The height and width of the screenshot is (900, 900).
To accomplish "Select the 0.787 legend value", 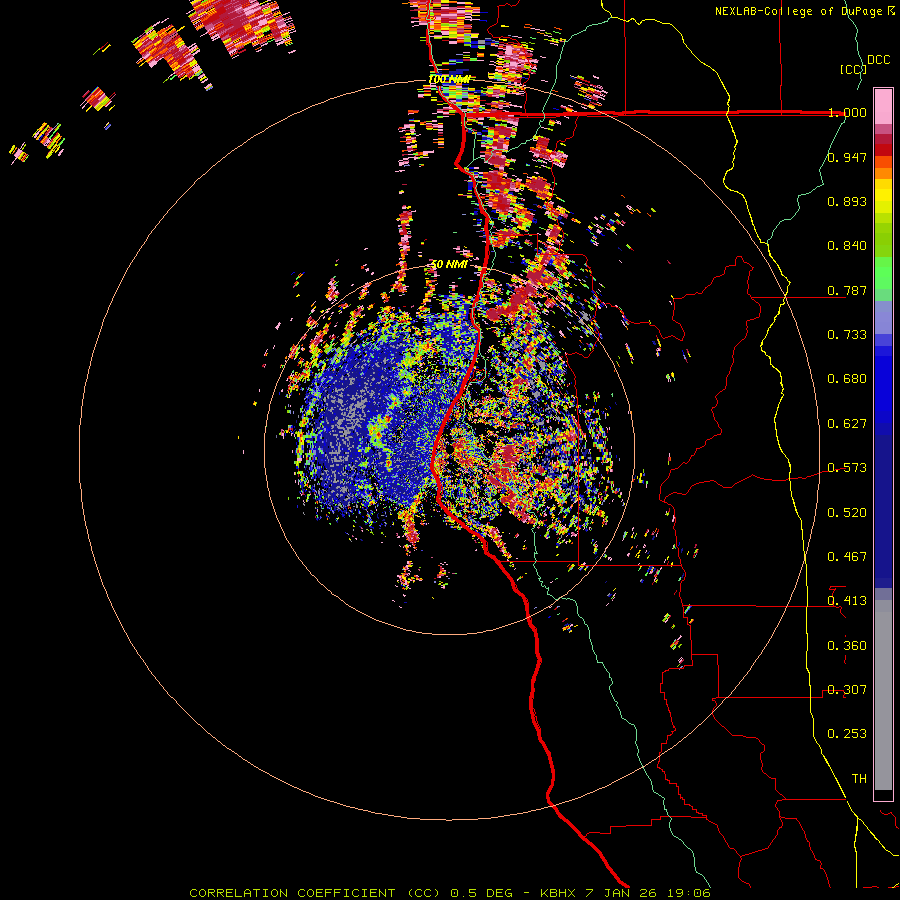I will (847, 290).
